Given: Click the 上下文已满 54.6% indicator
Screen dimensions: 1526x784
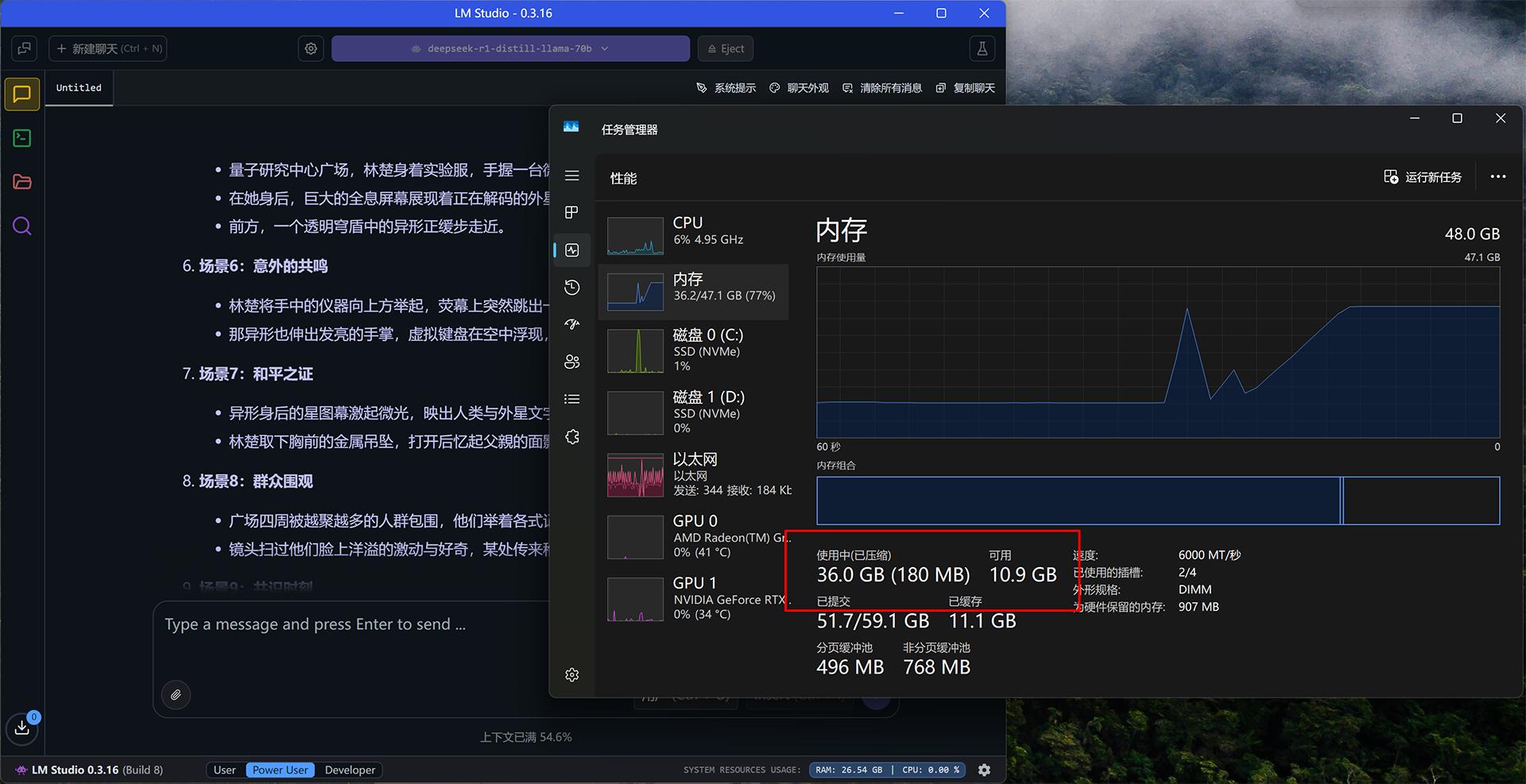Looking at the screenshot, I should pyautogui.click(x=526, y=737).
